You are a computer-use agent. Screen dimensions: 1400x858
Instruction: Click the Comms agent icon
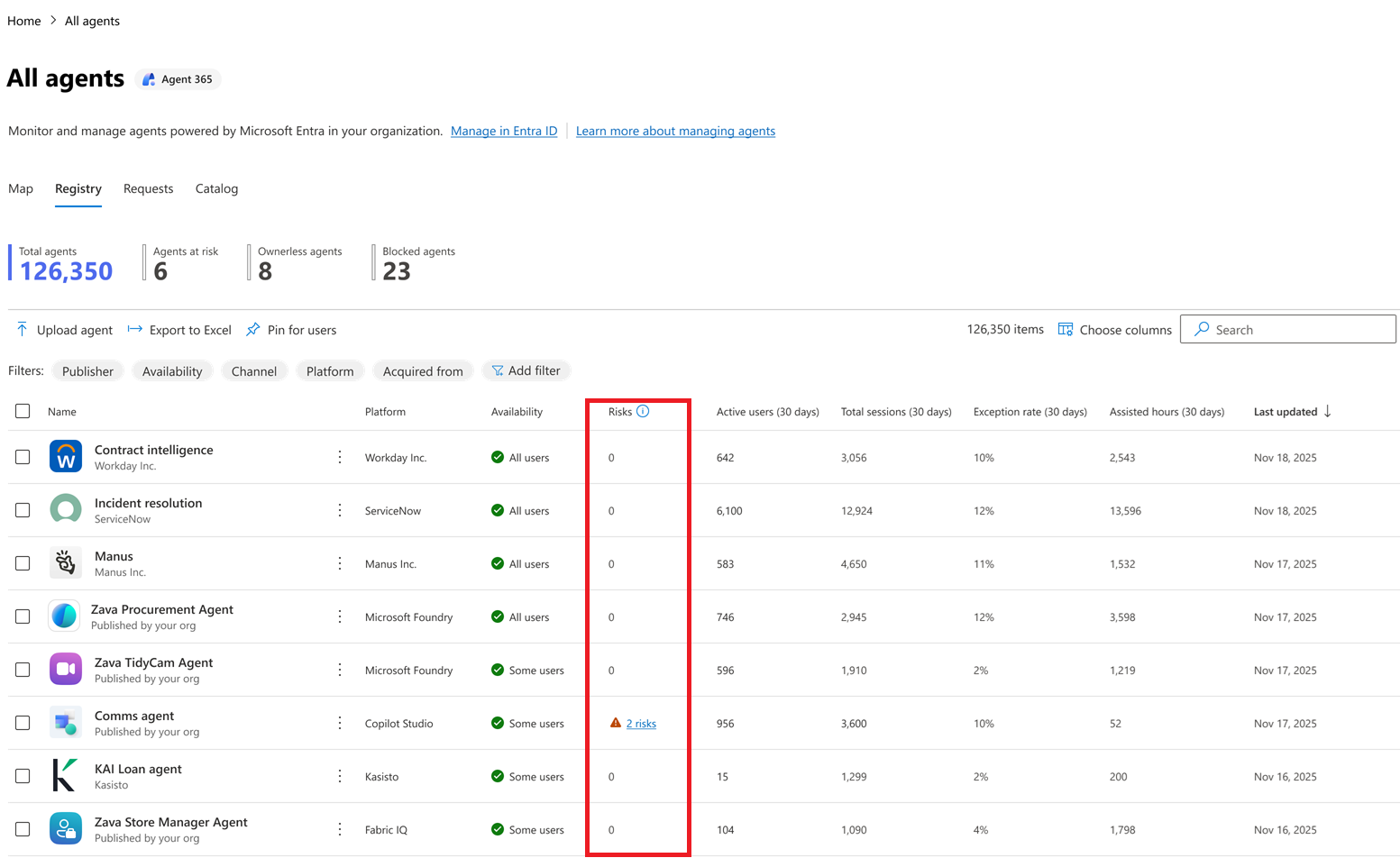pos(65,723)
